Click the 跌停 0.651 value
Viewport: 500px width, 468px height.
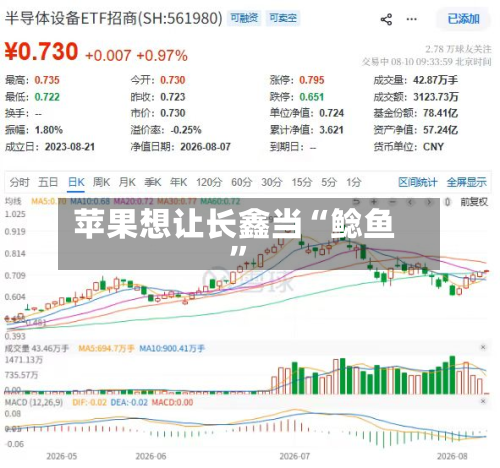[x=312, y=97]
